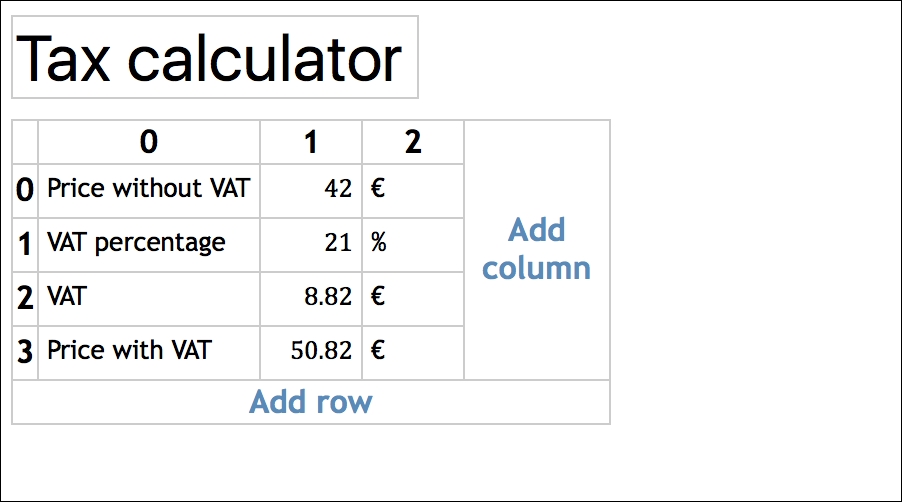Click the cell with value 21
Image resolution: width=902 pixels, height=502 pixels.
pos(311,244)
